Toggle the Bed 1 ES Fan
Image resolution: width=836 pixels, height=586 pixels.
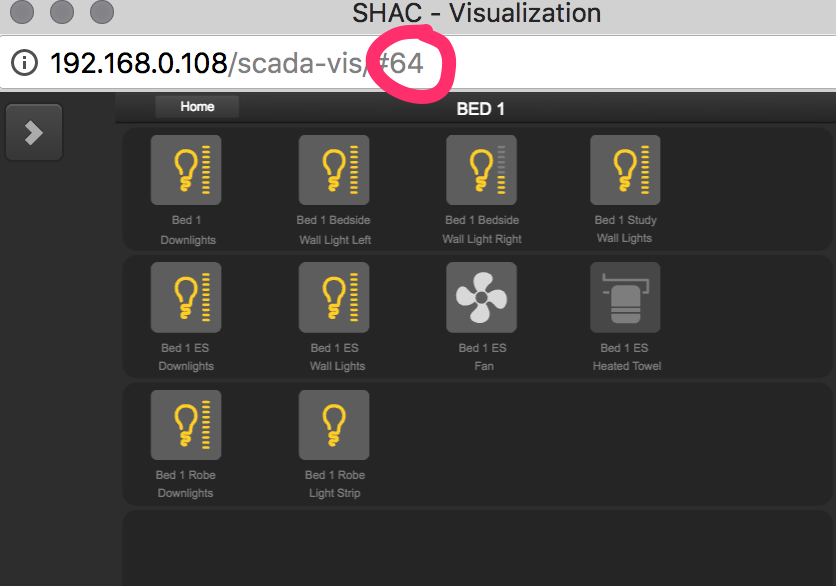(x=481, y=297)
